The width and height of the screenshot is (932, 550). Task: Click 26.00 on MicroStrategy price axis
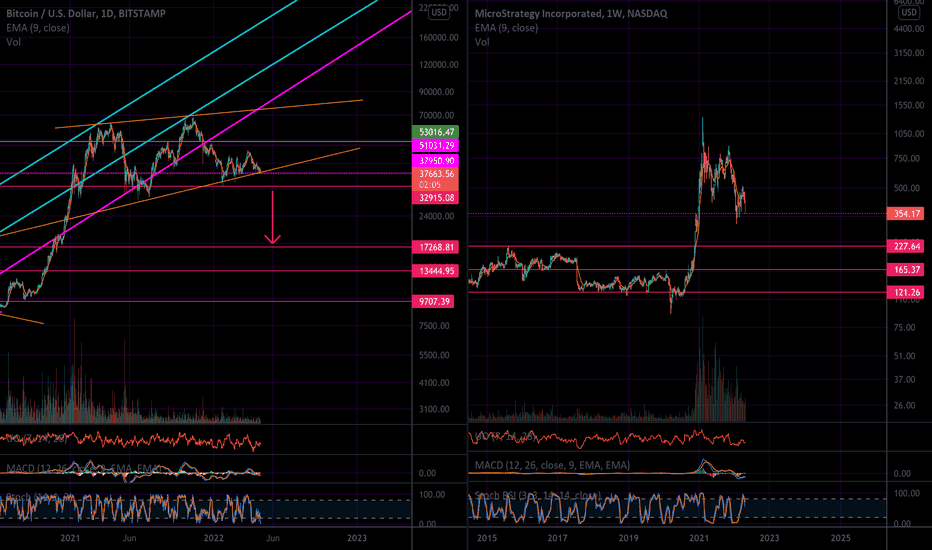coord(904,406)
